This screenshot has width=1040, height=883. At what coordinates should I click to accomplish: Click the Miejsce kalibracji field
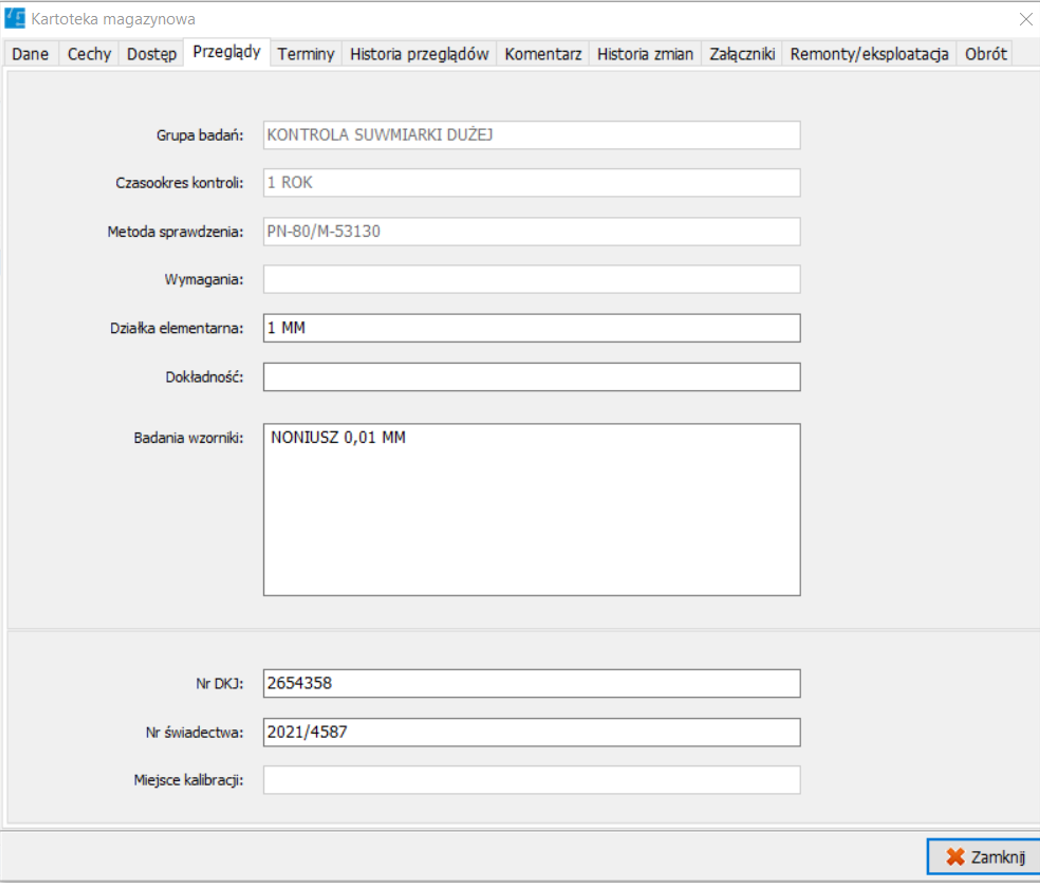[x=531, y=780]
